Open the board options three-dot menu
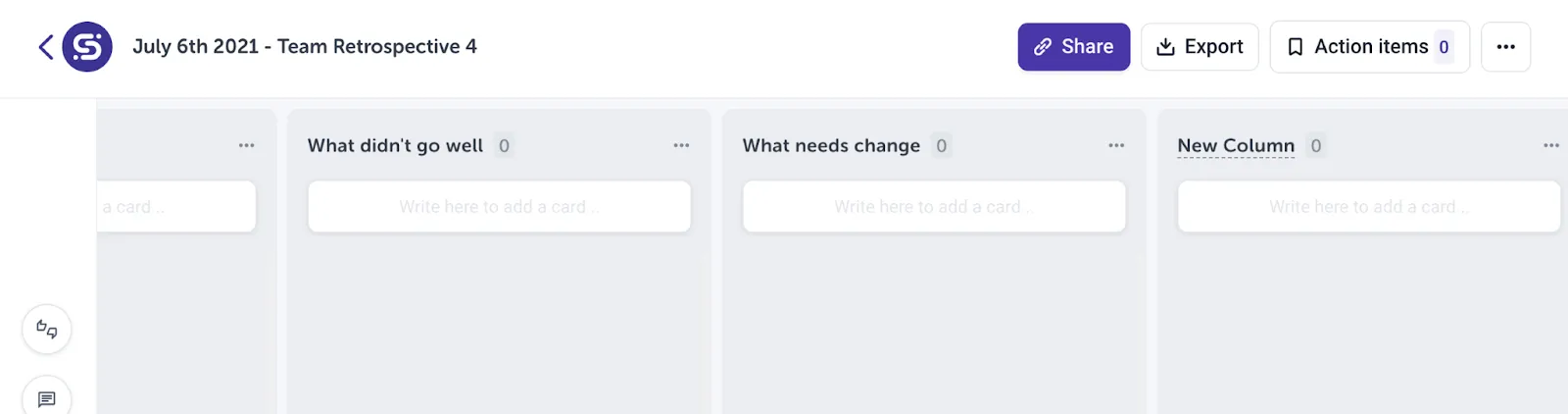The image size is (1568, 414). [1505, 47]
